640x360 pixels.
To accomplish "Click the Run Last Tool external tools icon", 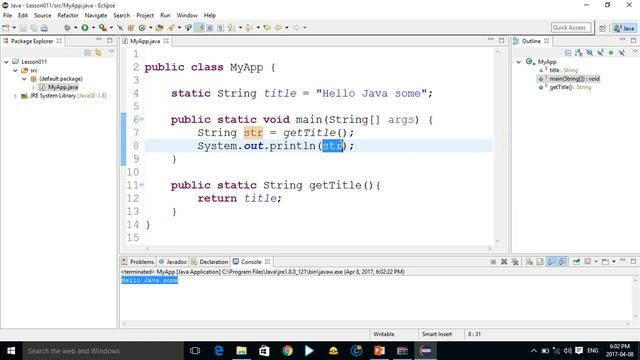I will point(103,28).
